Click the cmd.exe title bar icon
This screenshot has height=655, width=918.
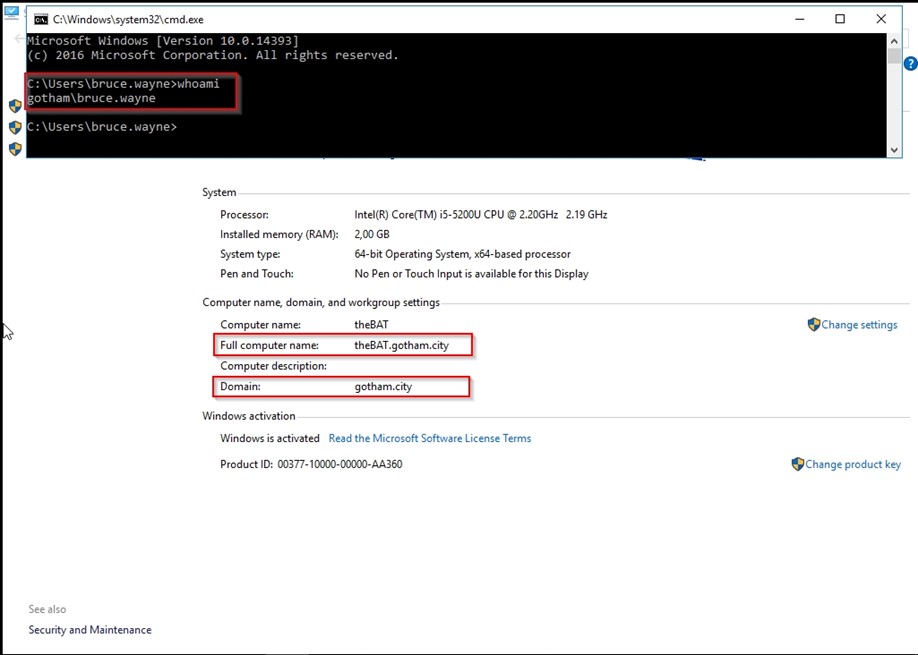tap(40, 20)
